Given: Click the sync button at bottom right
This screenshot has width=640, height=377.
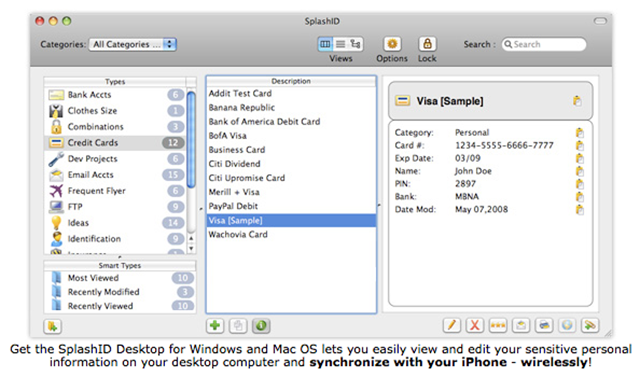Looking at the screenshot, I should tap(590, 325).
